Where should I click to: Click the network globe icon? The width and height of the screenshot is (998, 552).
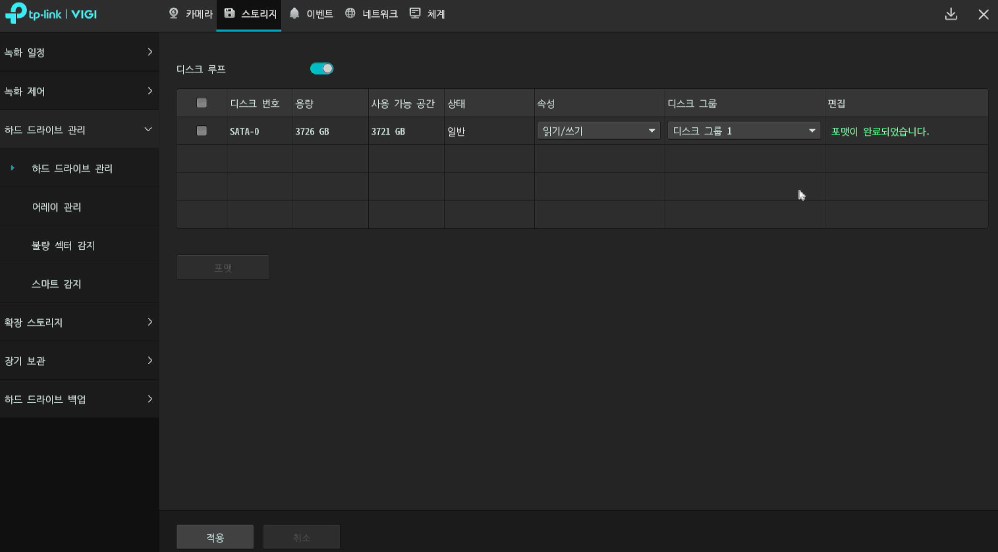[x=350, y=14]
